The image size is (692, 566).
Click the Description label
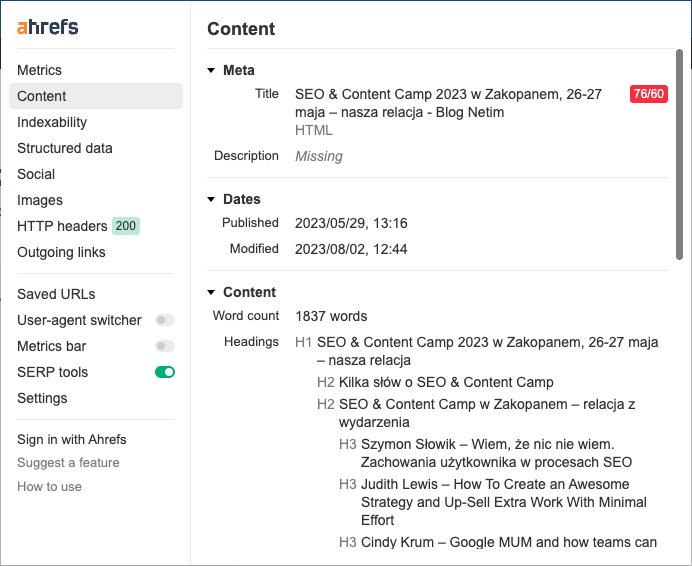[246, 156]
